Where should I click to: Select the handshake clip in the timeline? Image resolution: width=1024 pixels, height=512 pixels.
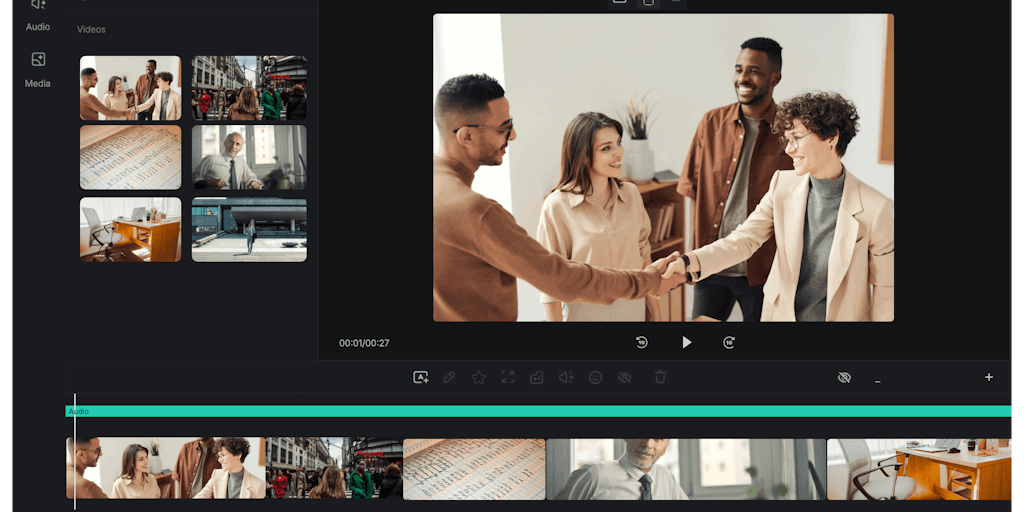[166, 468]
